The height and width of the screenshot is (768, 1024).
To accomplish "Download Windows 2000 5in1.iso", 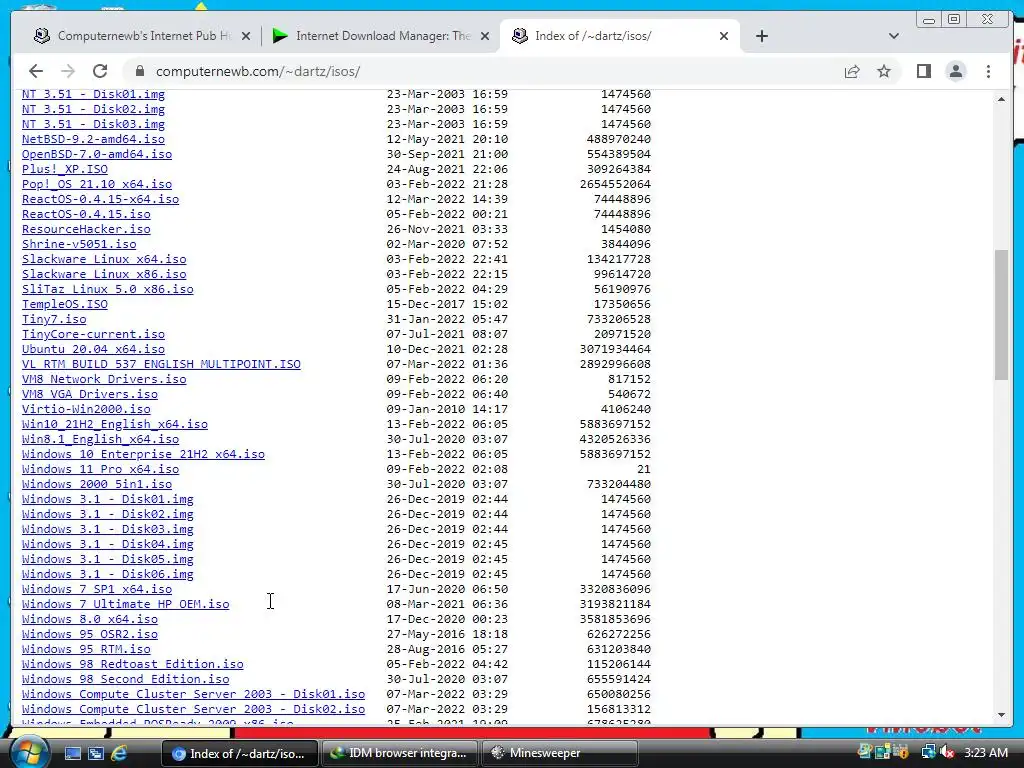I will [x=97, y=485].
